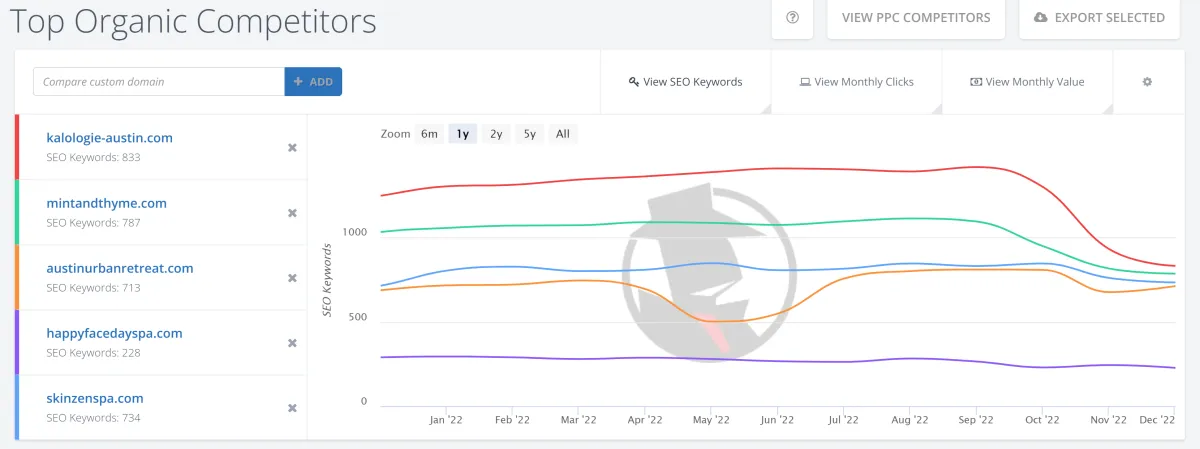
Task: Switch to View Monthly Clicks tab
Action: pyautogui.click(x=856, y=82)
